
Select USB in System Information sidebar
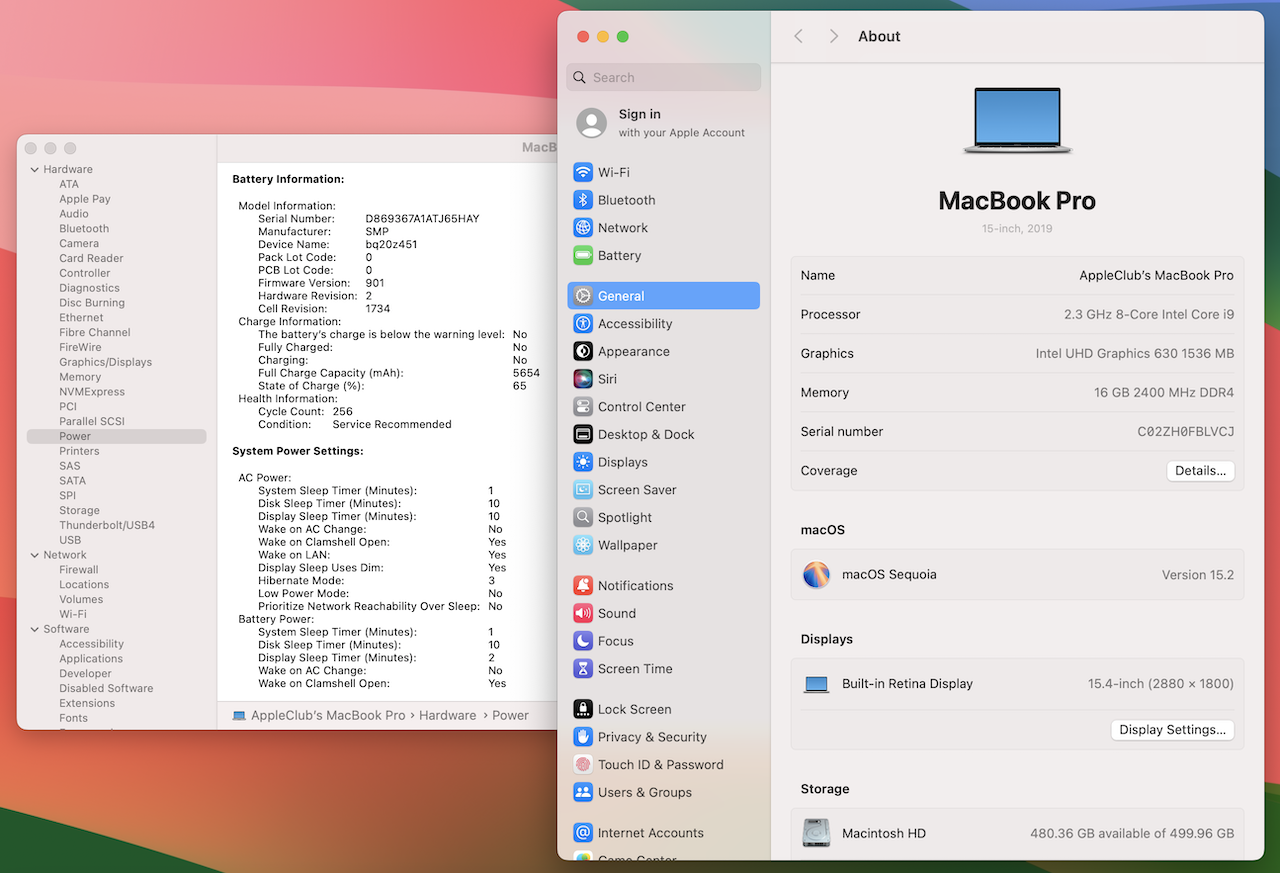(70, 540)
